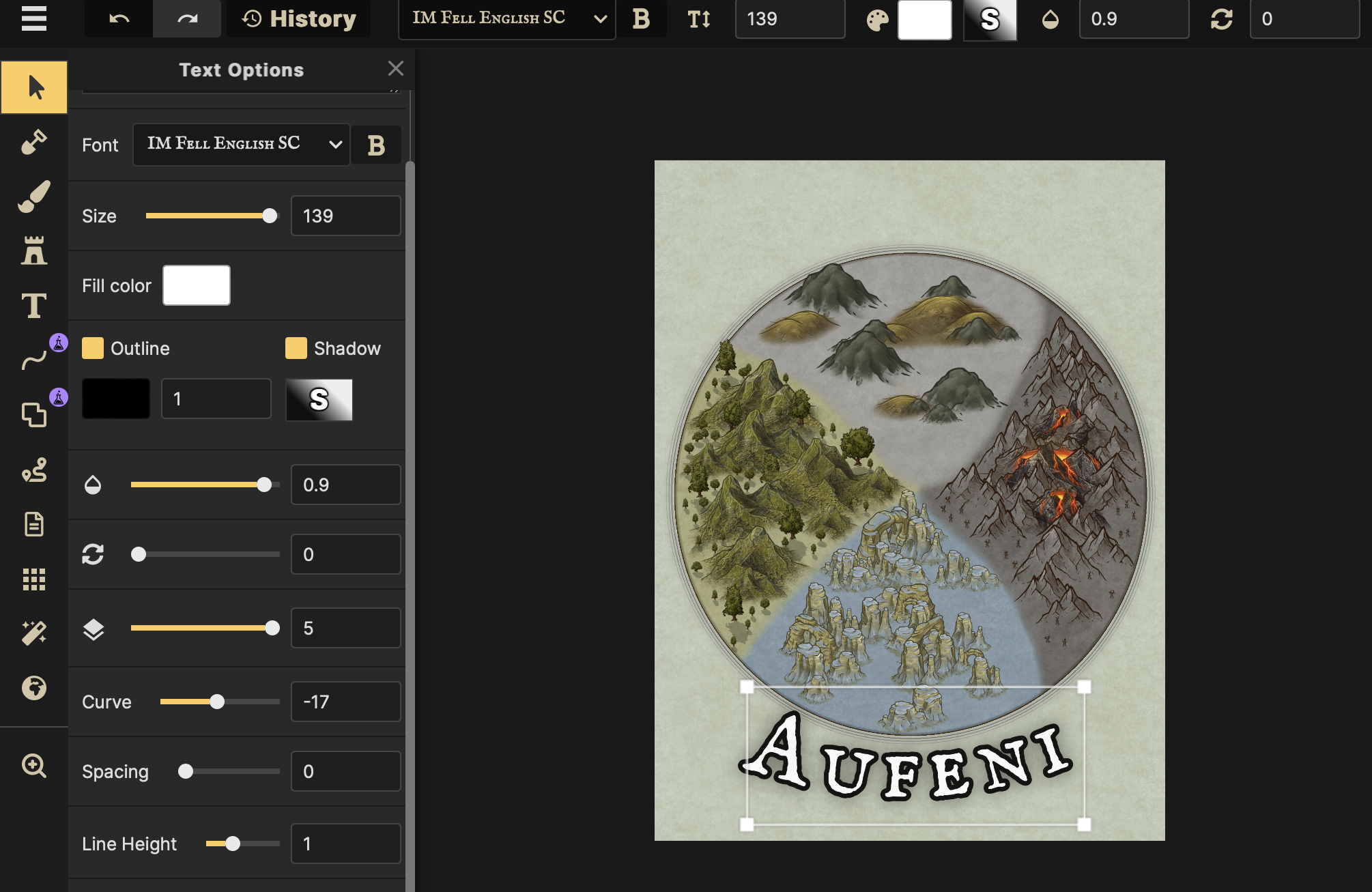Image resolution: width=1372 pixels, height=892 pixels.
Task: Open the History panel
Action: 299,18
